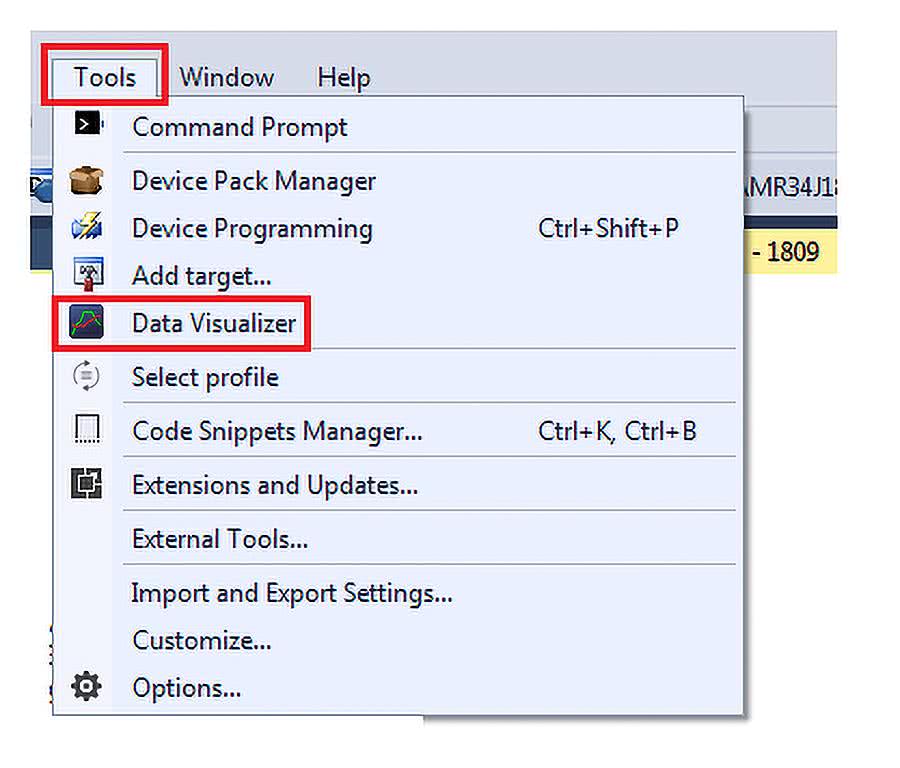The height and width of the screenshot is (768, 900).
Task: Open External Tools... menu entry
Action: (x=220, y=539)
